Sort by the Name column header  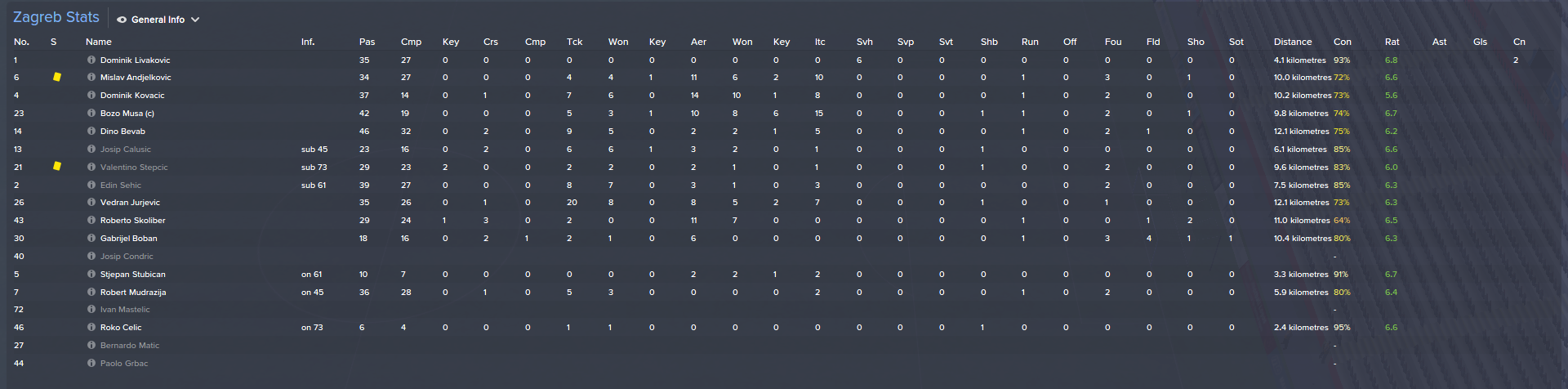pyautogui.click(x=99, y=42)
